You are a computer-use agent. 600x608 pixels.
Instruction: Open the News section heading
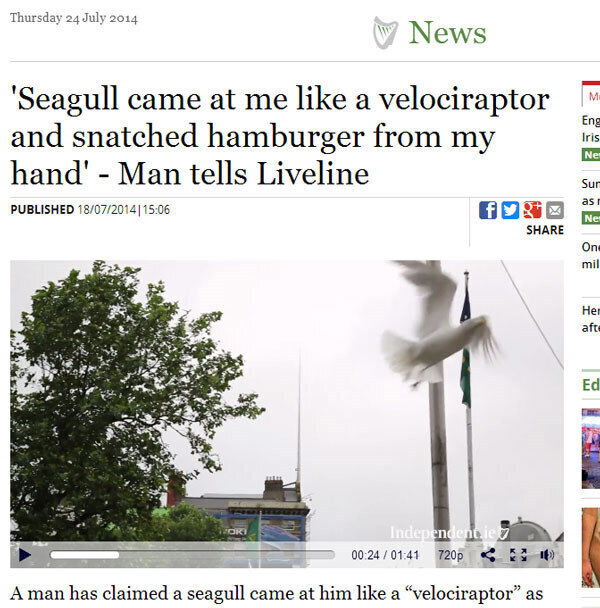click(x=447, y=33)
